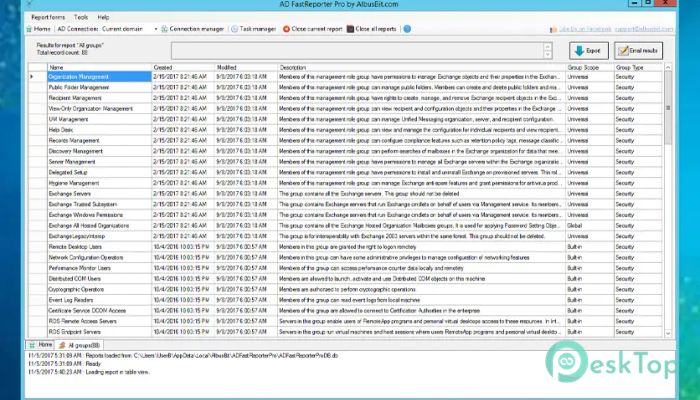Click the support email link
Screen dimensions: 700x400
click(643, 29)
